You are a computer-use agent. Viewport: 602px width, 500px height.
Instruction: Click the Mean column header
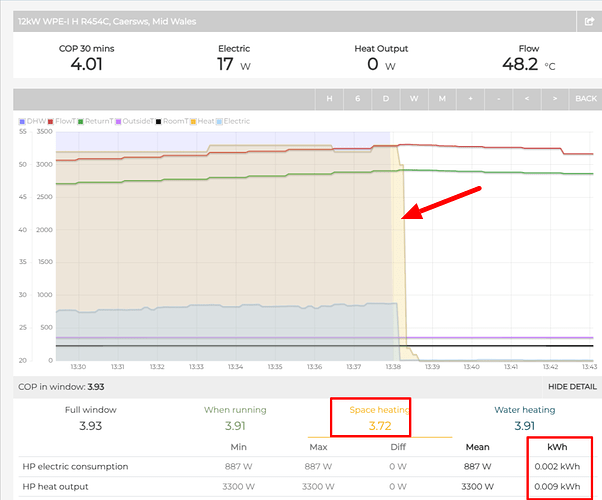pyautogui.click(x=478, y=447)
